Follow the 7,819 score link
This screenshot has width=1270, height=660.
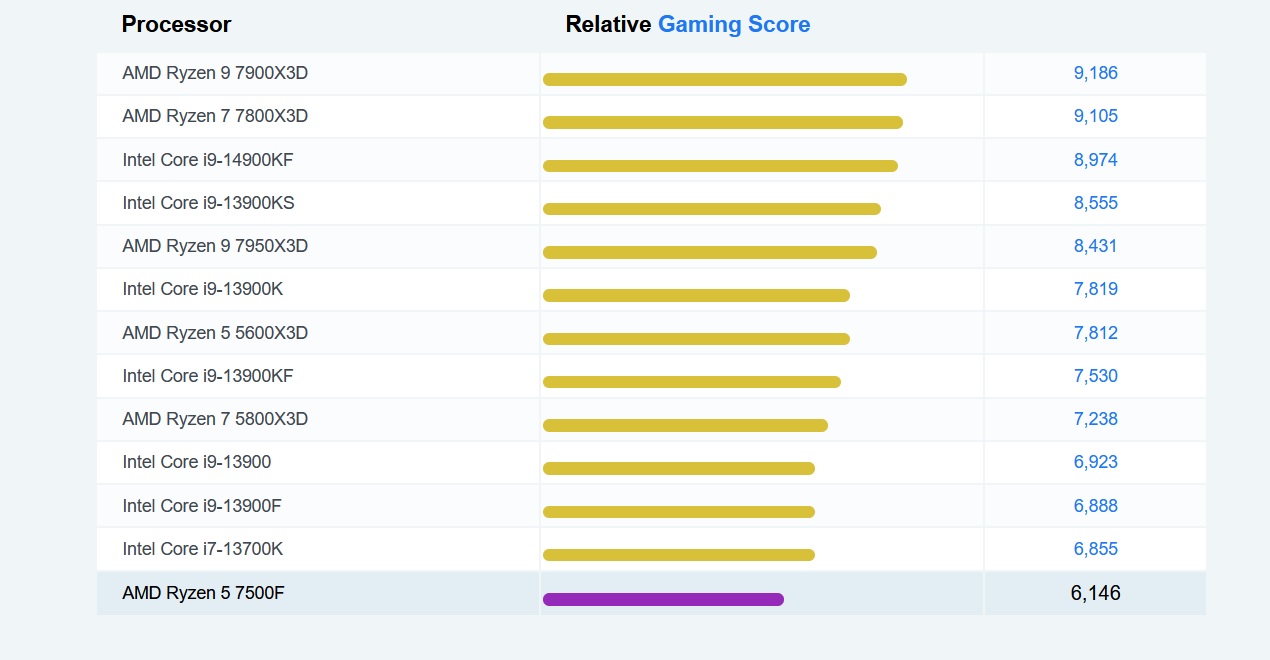1096,289
